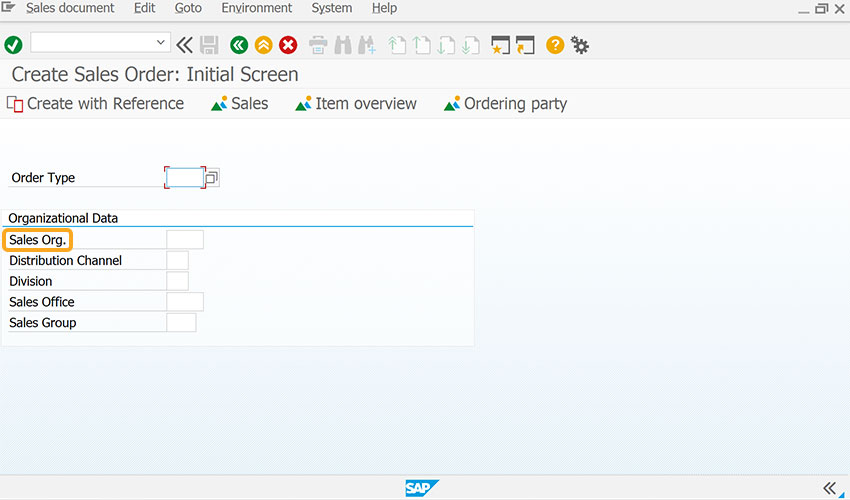Open the Customize layout gear icon
Image resolution: width=850 pixels, height=500 pixels.
[x=580, y=45]
